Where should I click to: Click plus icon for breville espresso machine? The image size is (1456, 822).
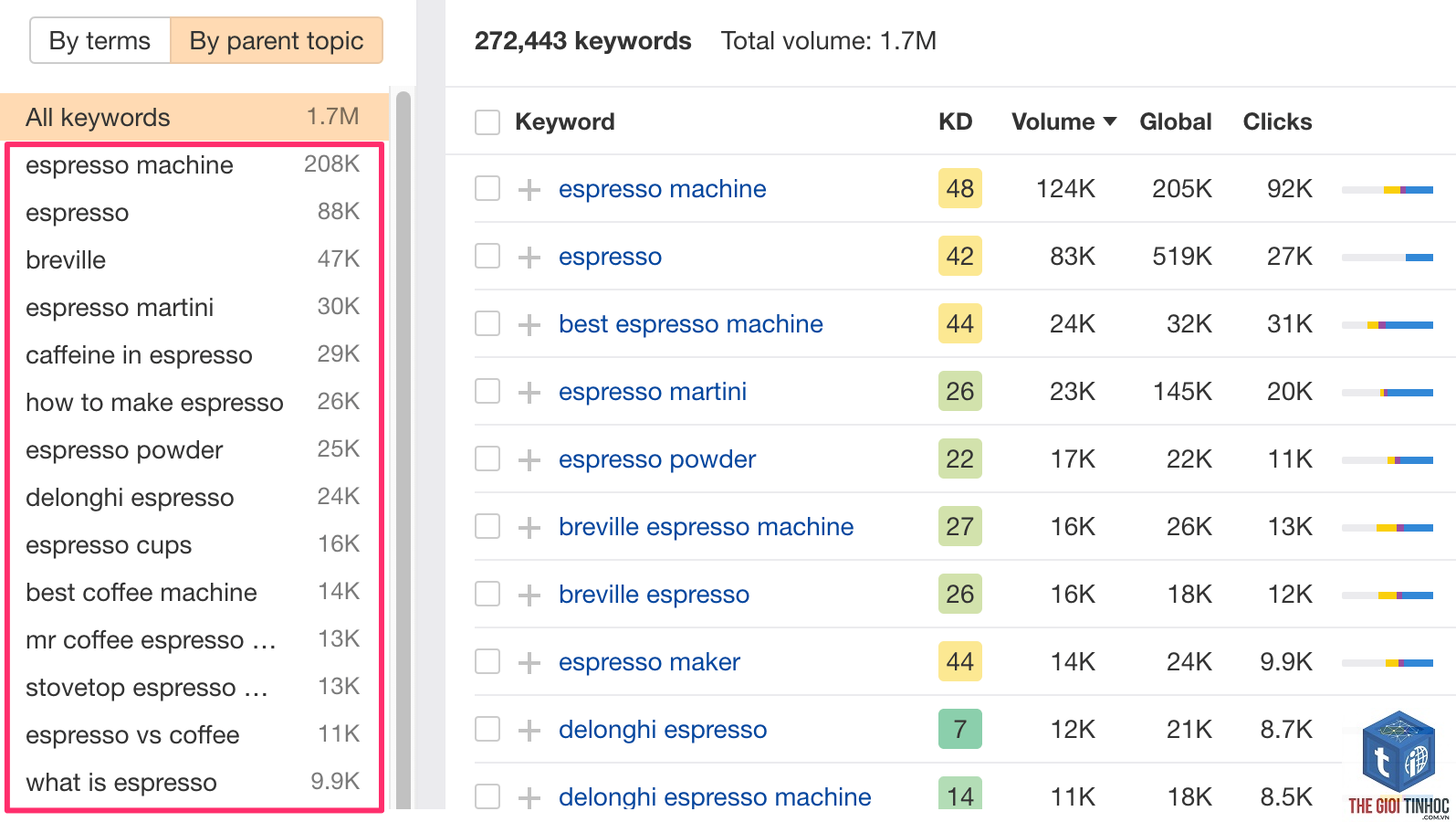(x=529, y=527)
